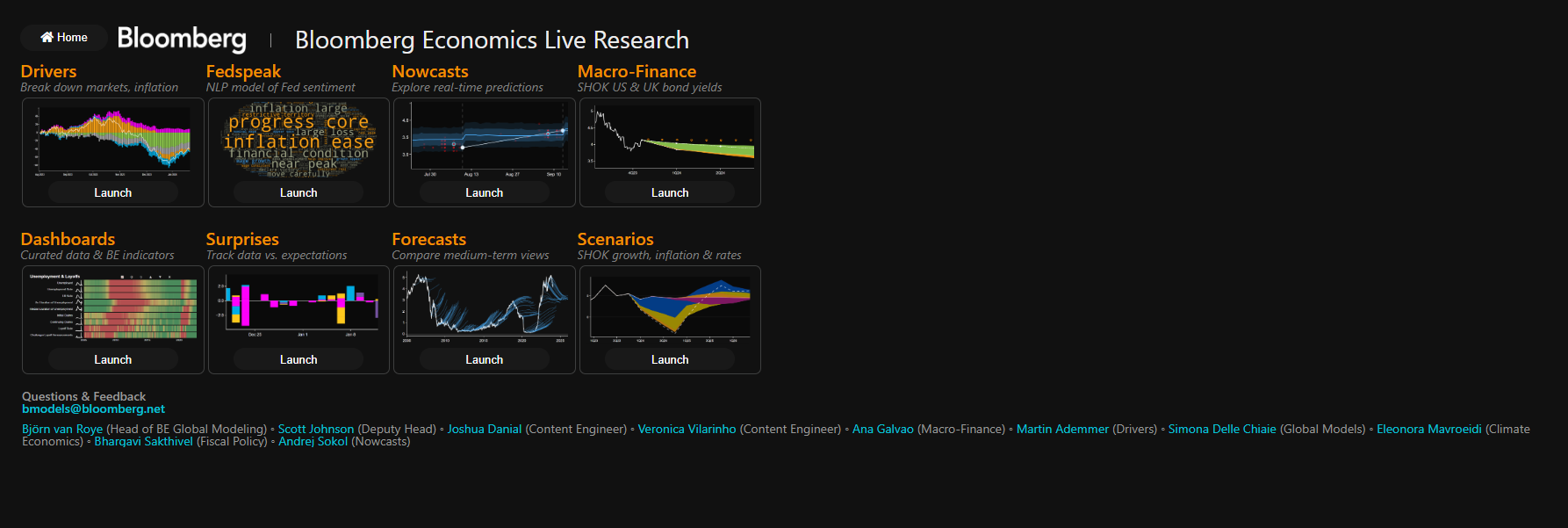Click the Forecasts line chart thumbnail
Viewport: 1568px width, 528px height.
click(485, 307)
